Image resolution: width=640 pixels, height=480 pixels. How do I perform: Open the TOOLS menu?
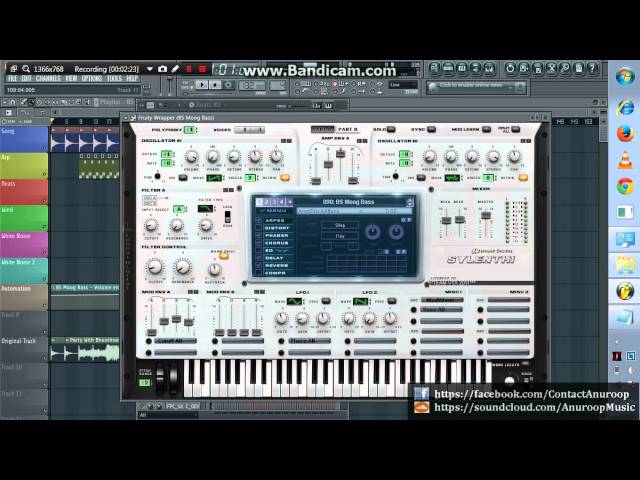[115, 78]
